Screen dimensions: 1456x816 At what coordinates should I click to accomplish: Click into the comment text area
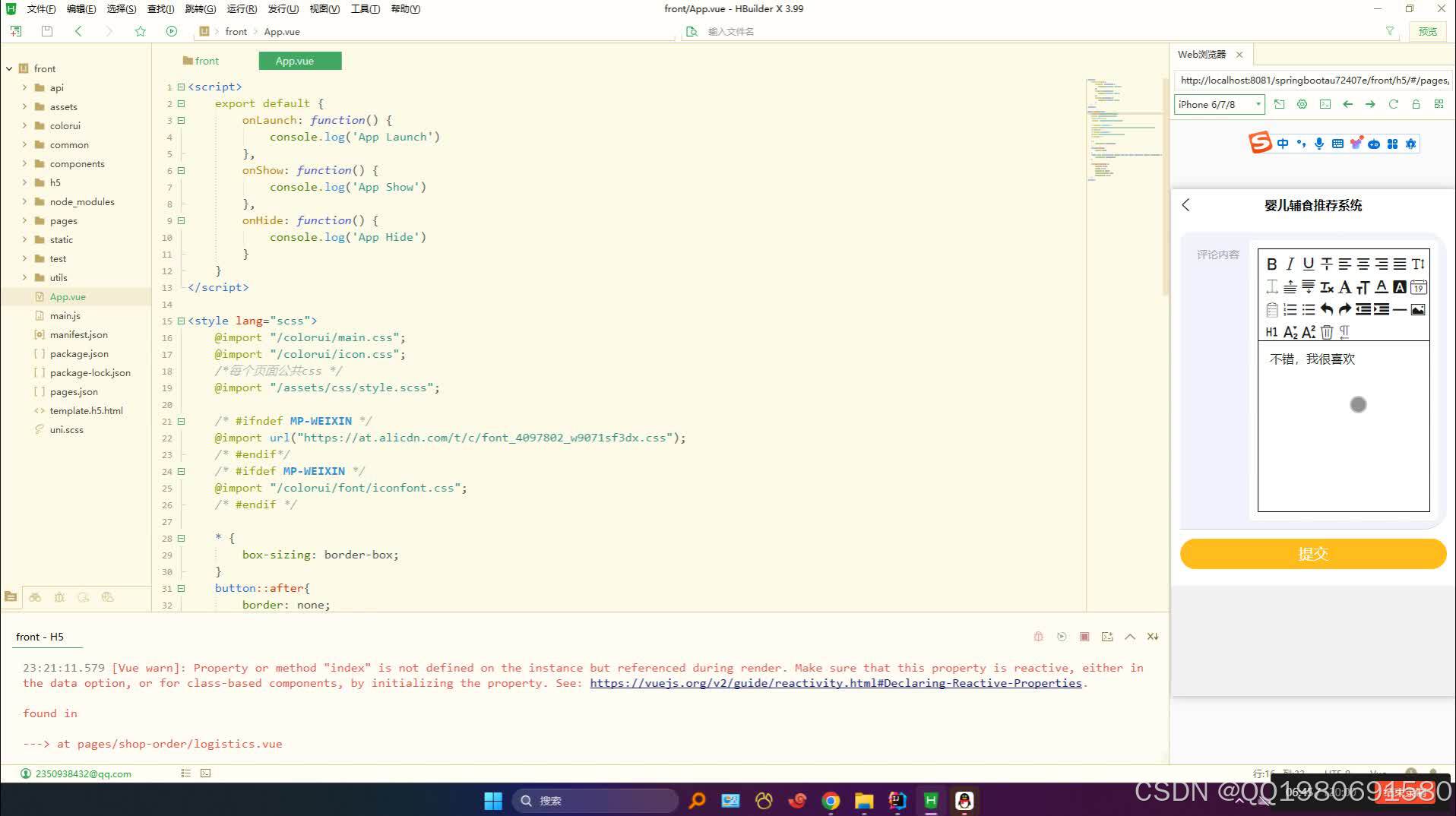point(1344,425)
